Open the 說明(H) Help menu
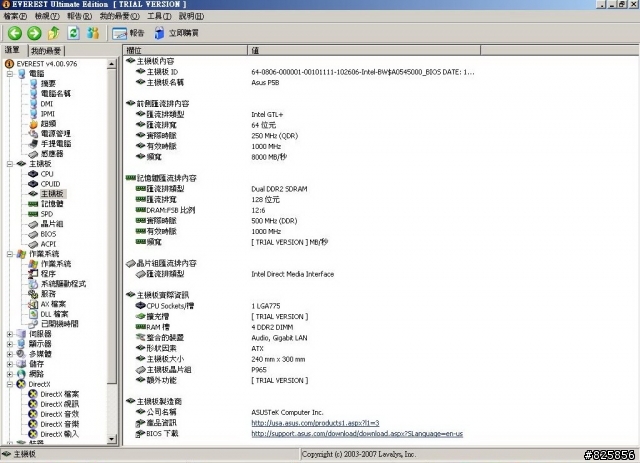640x463 pixels. [x=191, y=16]
